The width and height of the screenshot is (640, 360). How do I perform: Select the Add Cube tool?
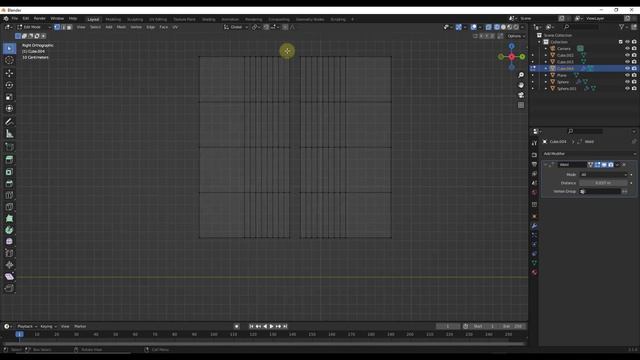(x=9, y=147)
